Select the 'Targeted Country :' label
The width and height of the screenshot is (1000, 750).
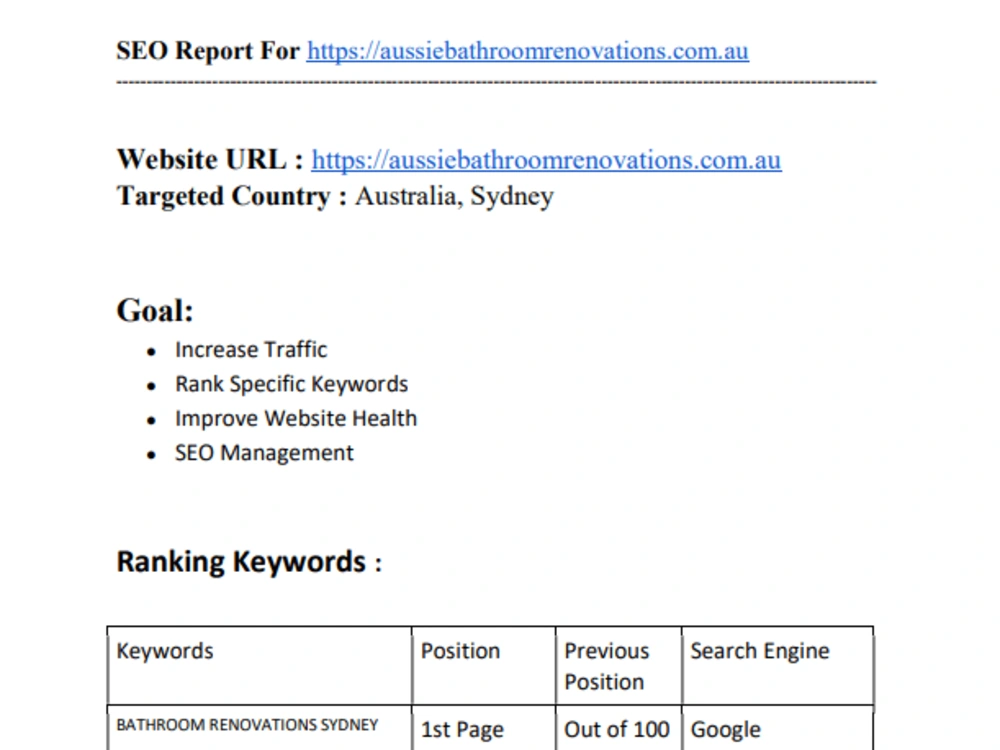click(x=232, y=196)
